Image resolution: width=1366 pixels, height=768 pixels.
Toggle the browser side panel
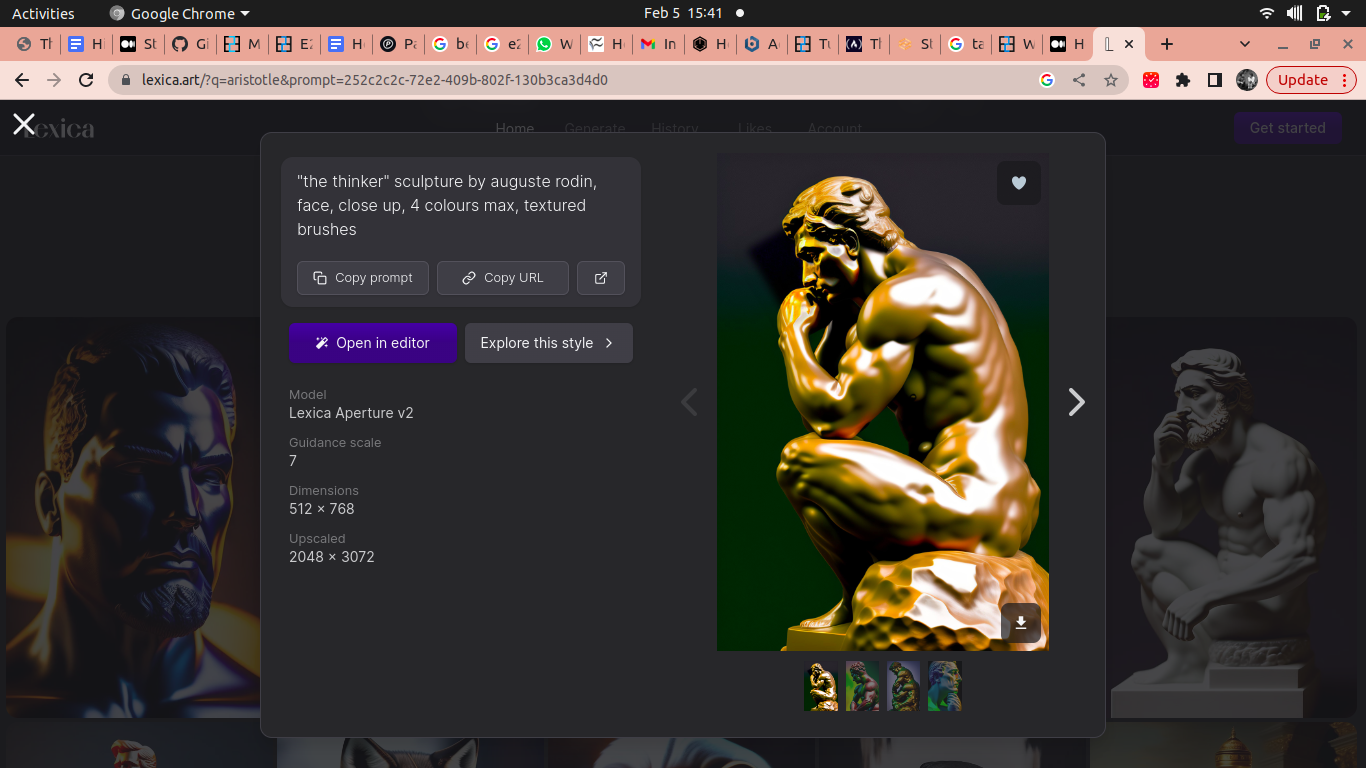(x=1215, y=80)
